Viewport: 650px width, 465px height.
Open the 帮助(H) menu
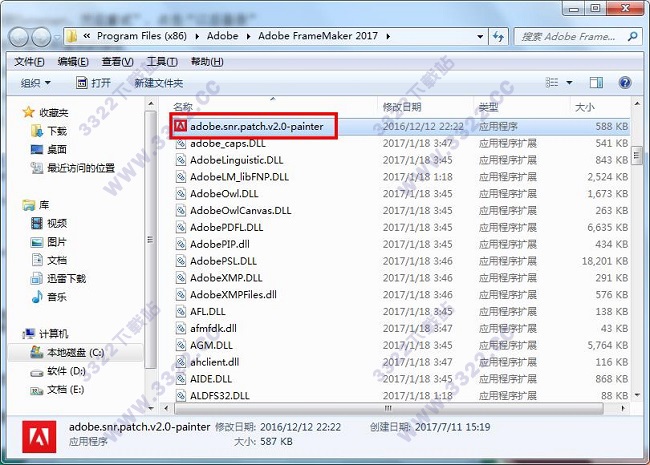point(207,62)
